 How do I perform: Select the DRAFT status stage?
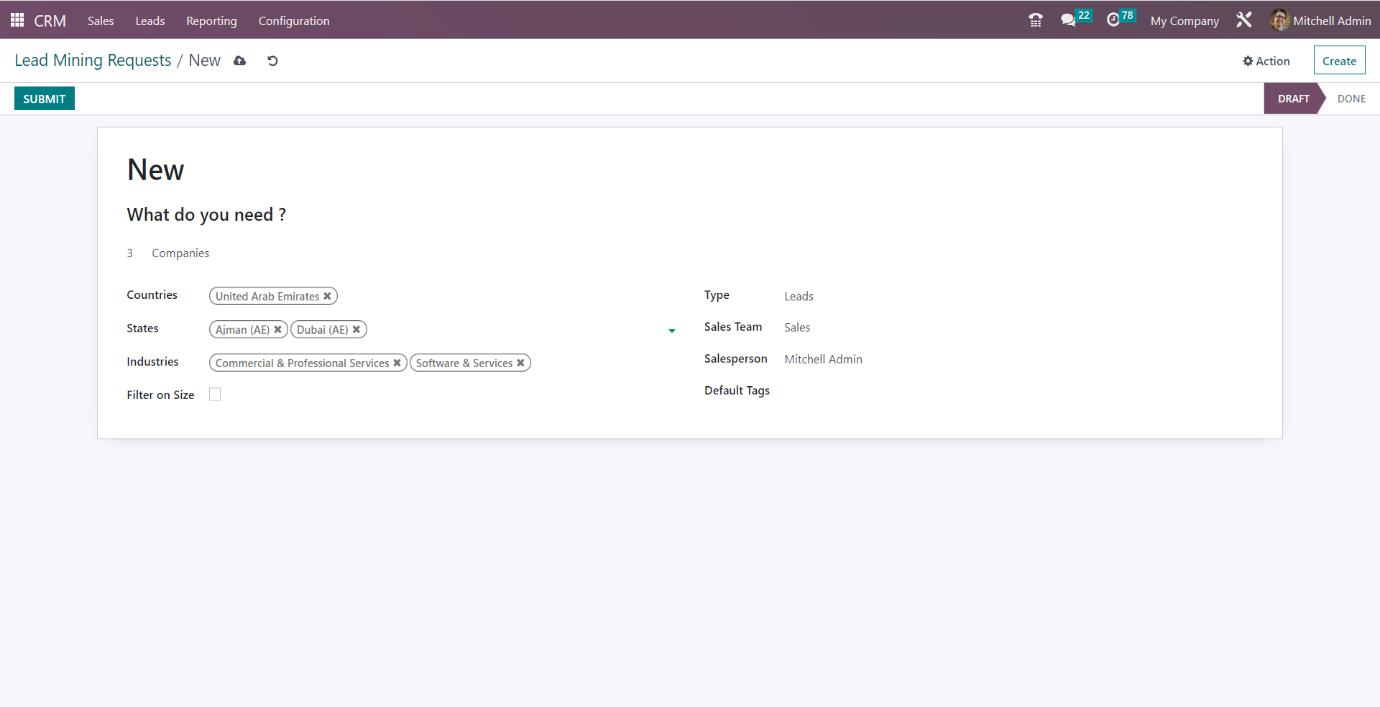tap(1293, 99)
